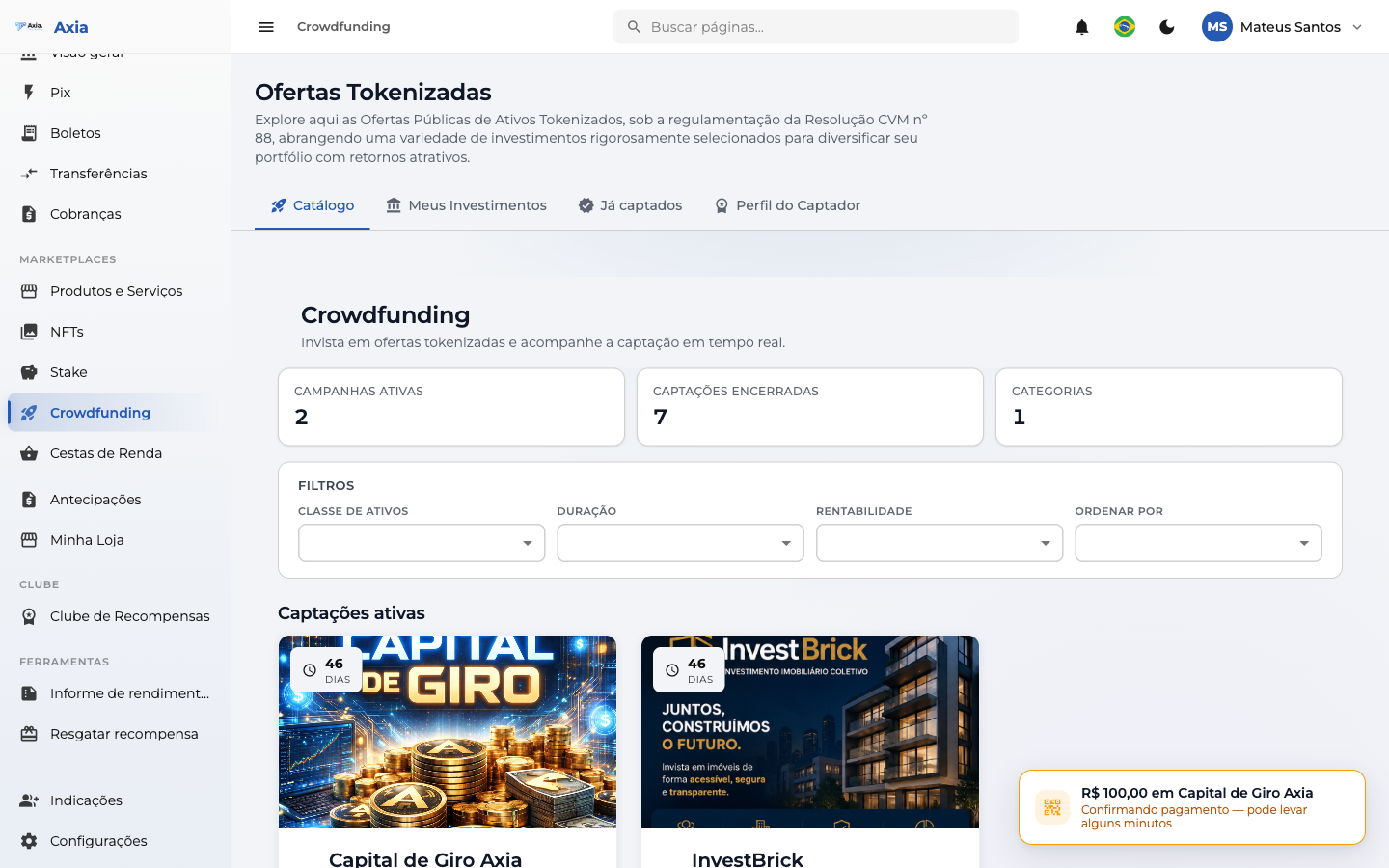Open the Brazil flag language selector
The image size is (1389, 868).
[1125, 27]
